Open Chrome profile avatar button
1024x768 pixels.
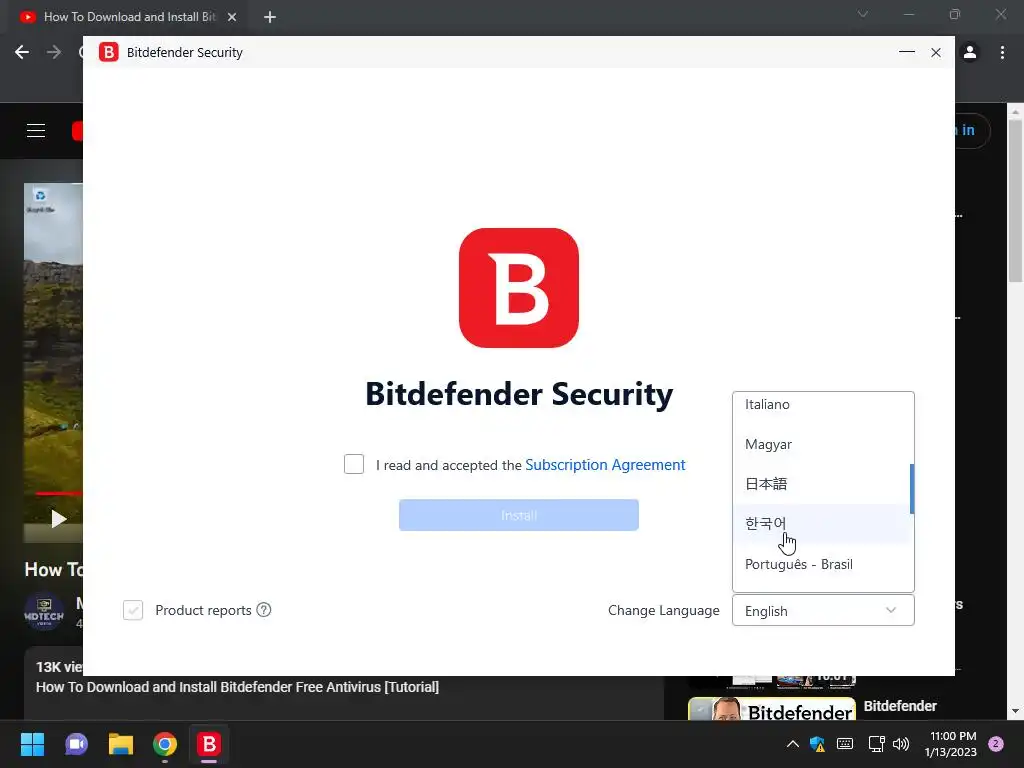coord(970,52)
